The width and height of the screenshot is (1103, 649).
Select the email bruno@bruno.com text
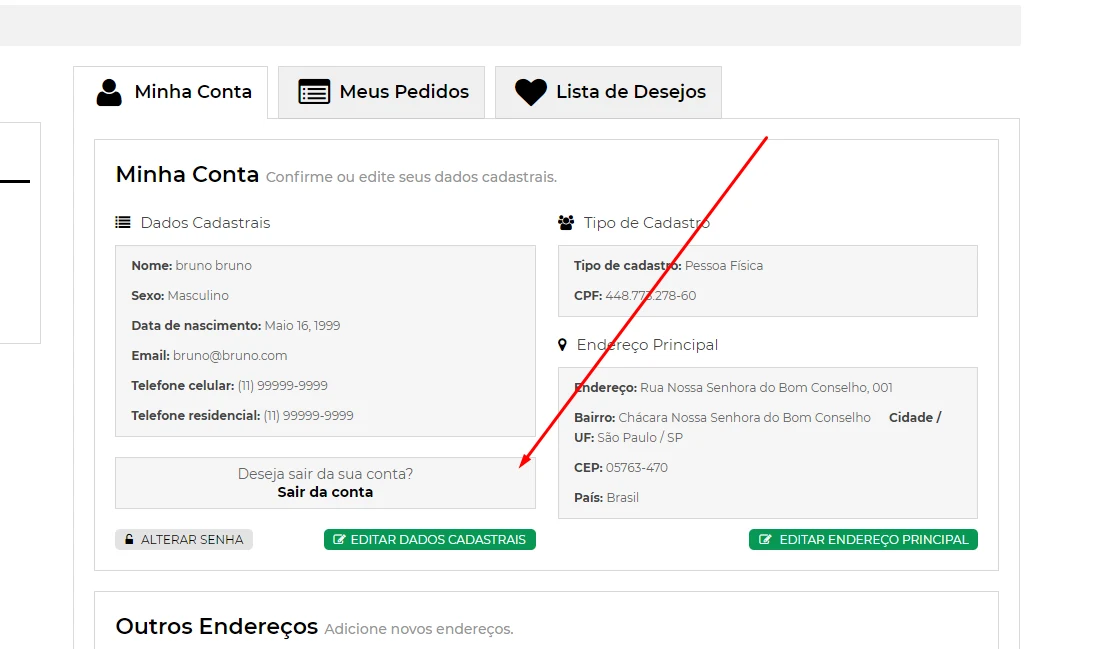coord(230,356)
